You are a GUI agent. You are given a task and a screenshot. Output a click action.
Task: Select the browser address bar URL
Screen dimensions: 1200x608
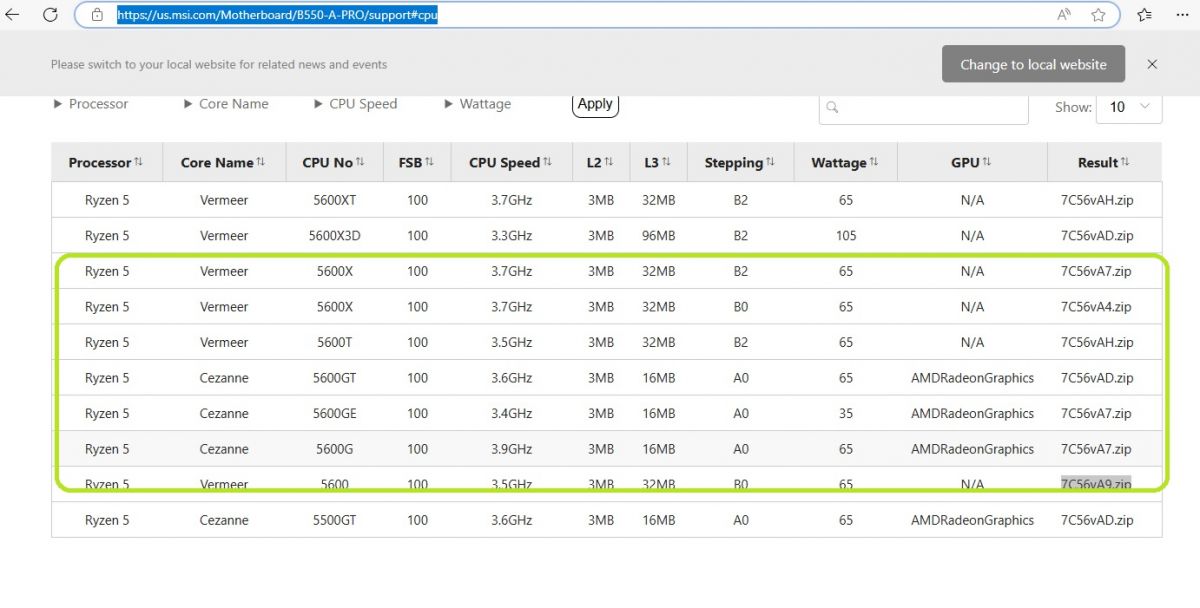277,15
